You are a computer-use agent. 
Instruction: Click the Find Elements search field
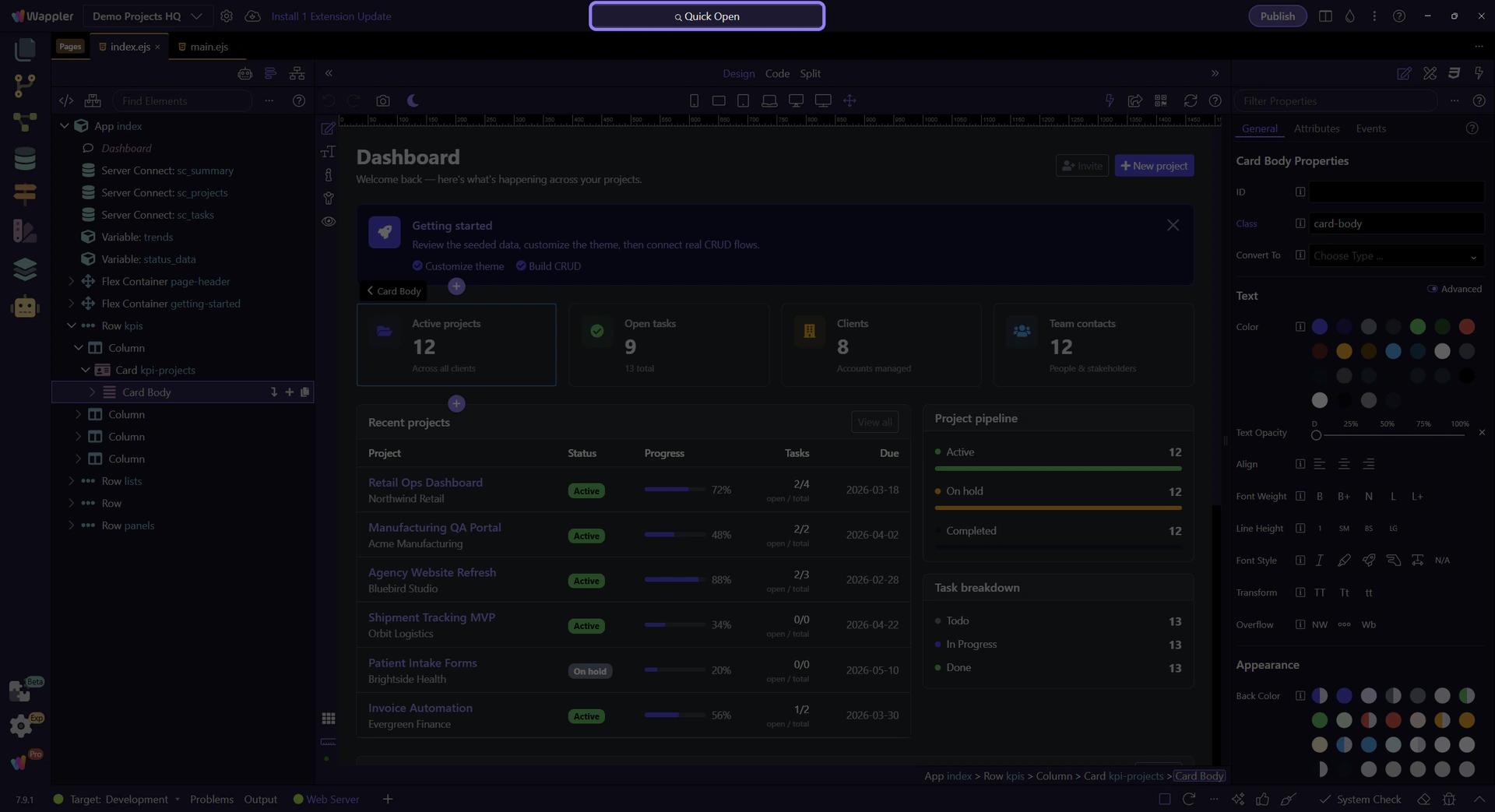(183, 101)
